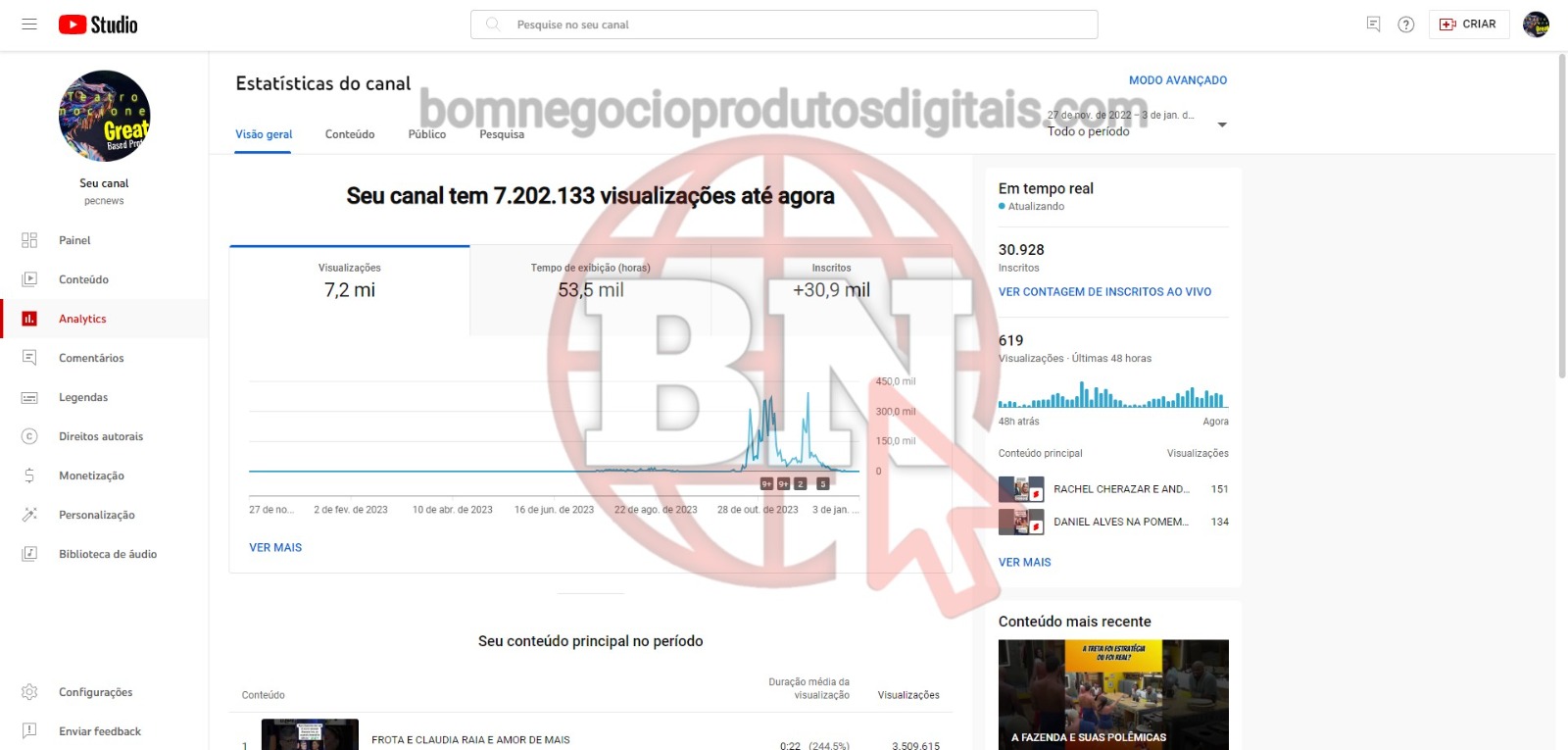Open the Painel dashboard icon
1568x750 pixels.
[x=29, y=240]
